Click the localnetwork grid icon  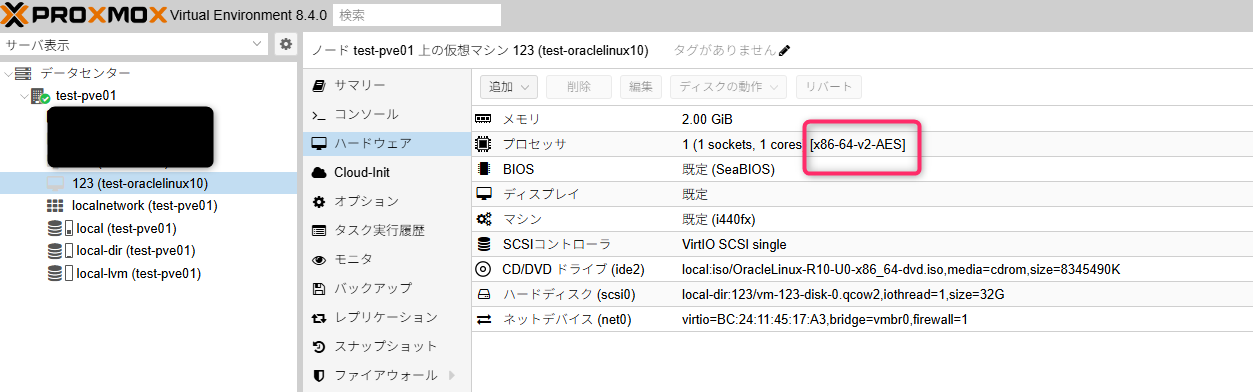(55, 206)
